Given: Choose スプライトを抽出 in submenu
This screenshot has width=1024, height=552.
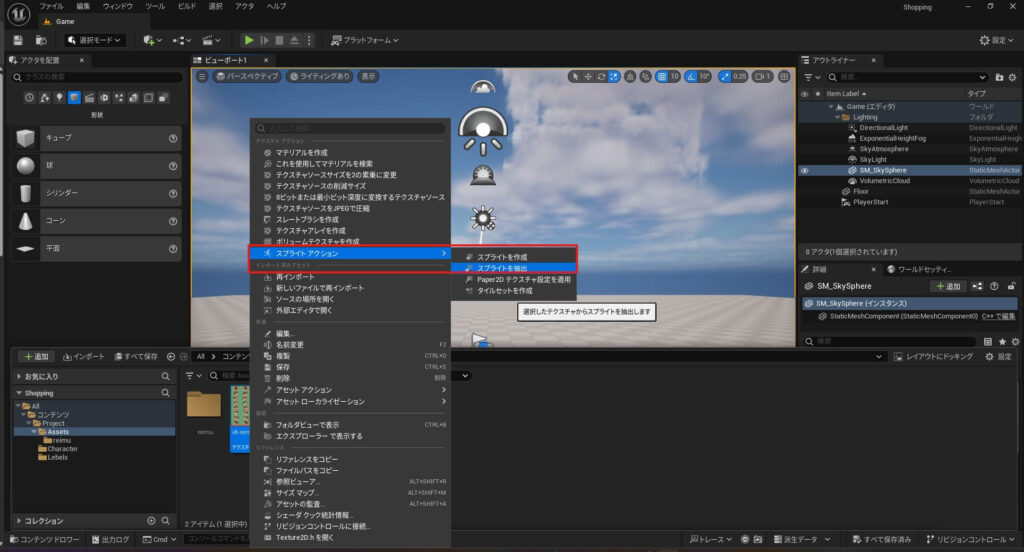Looking at the screenshot, I should click(x=502, y=268).
